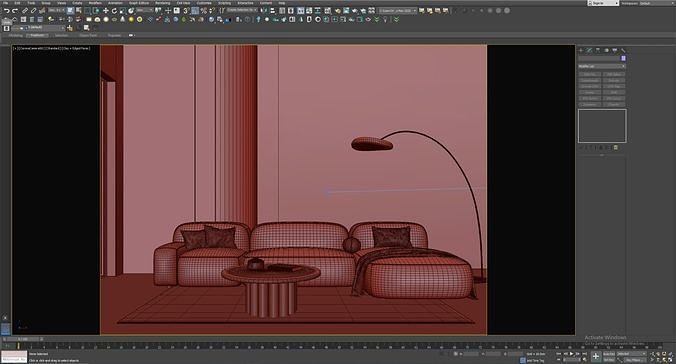Toggle the Angle Snap button
The width and height of the screenshot is (676, 364).
pyautogui.click(x=195, y=10)
